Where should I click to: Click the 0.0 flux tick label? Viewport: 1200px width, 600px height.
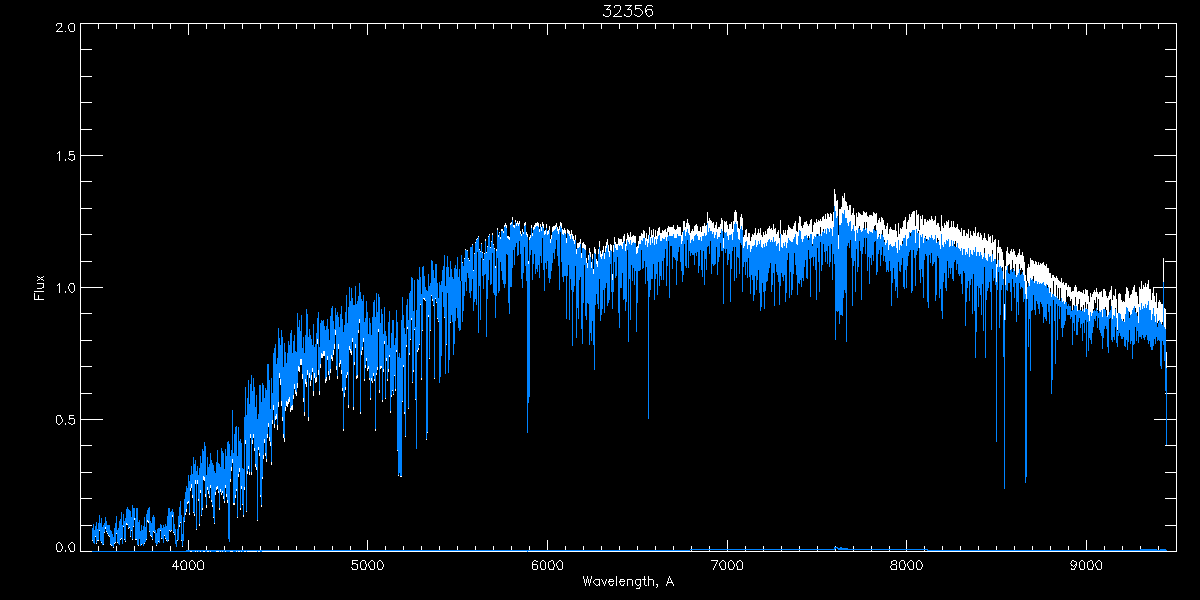click(x=65, y=547)
